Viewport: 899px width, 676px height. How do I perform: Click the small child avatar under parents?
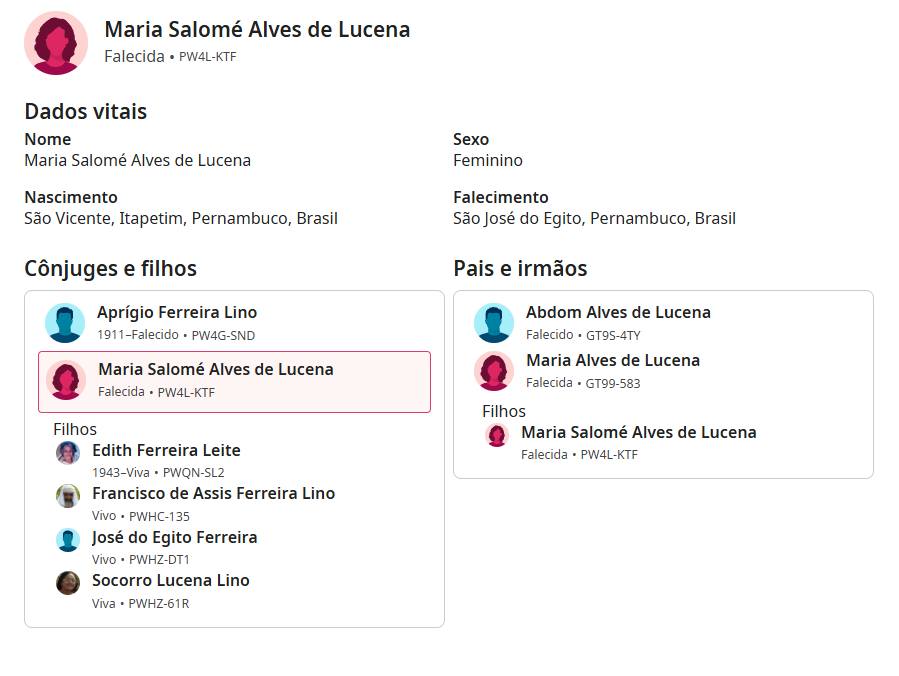(497, 435)
